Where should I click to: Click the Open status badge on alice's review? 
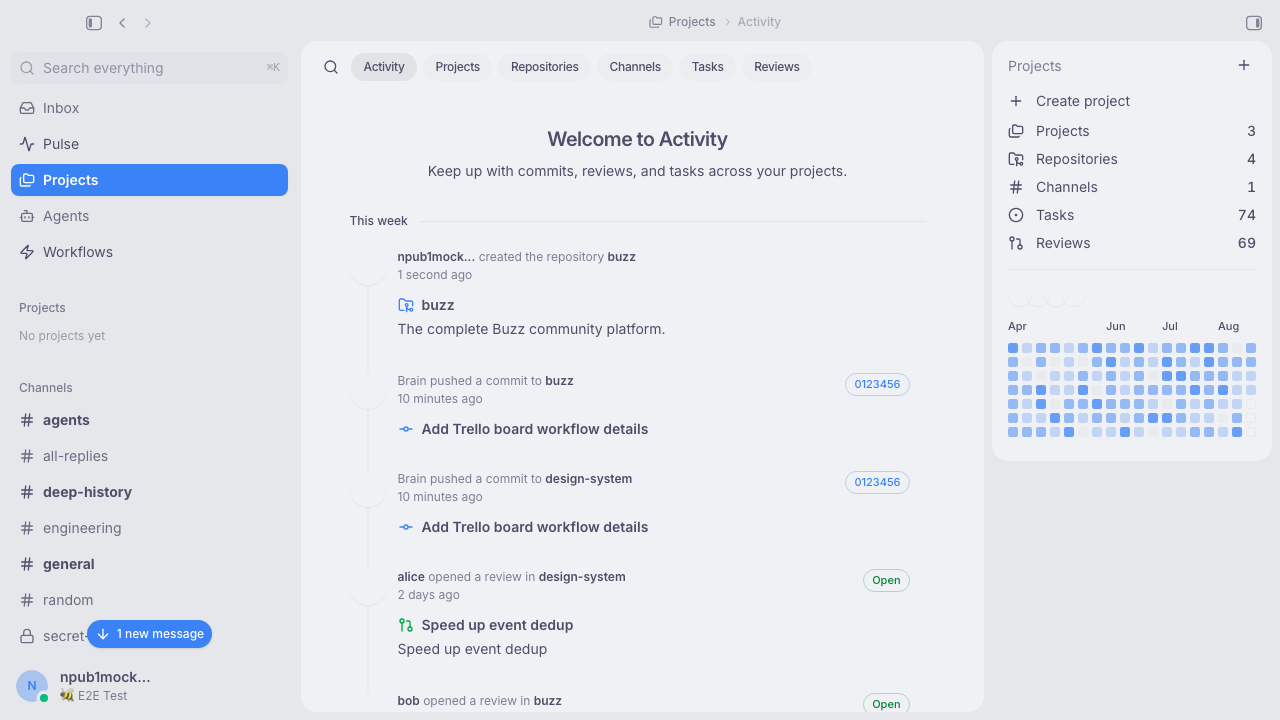click(886, 580)
